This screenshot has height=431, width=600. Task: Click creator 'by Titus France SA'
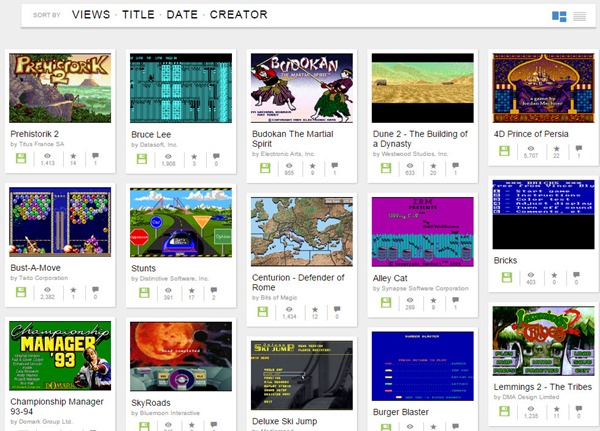[37, 144]
